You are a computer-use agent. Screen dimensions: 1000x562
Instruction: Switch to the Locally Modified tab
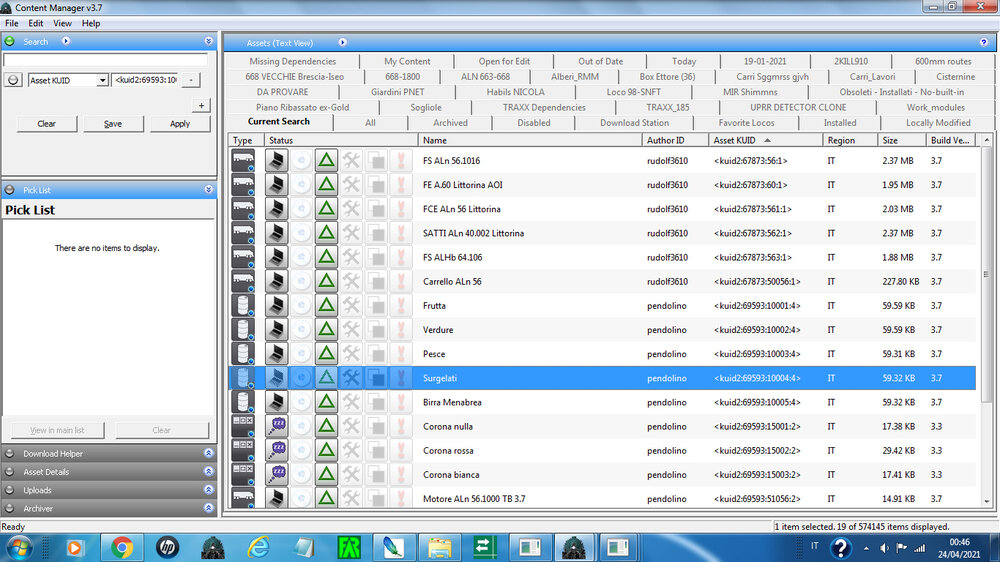tap(938, 123)
